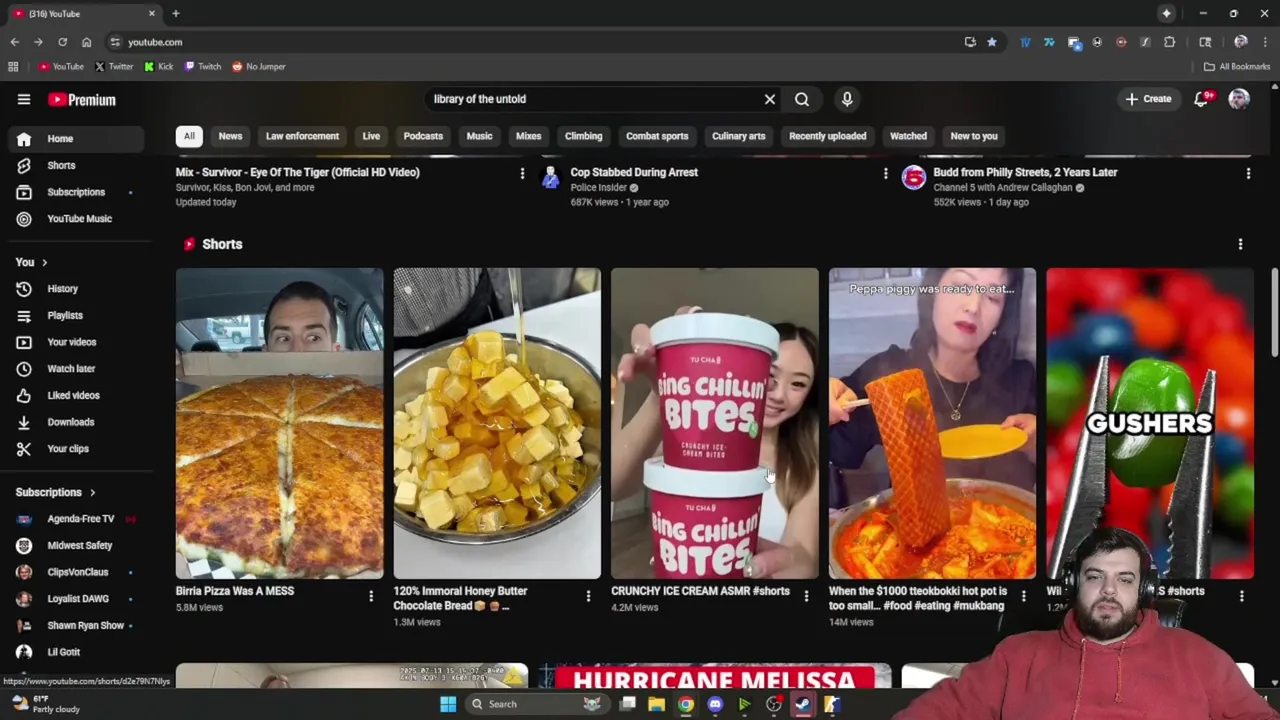
Task: Open options for CRUNCHY ICE CREAM ASMR short
Action: tap(806, 596)
